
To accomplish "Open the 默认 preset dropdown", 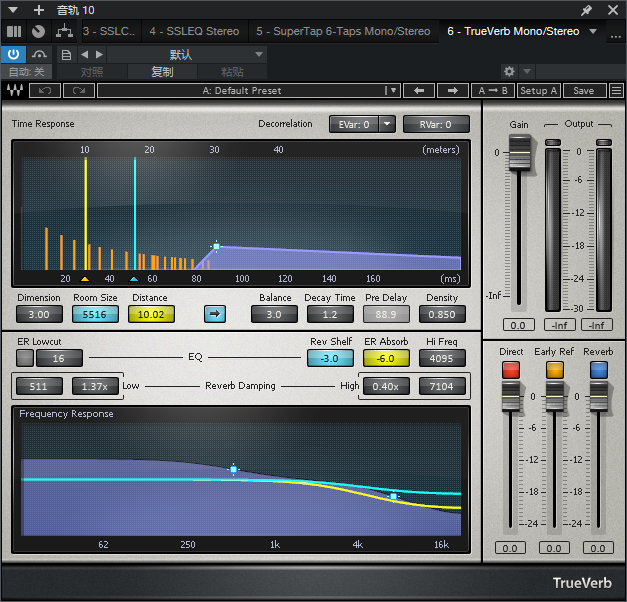I will pos(187,54).
